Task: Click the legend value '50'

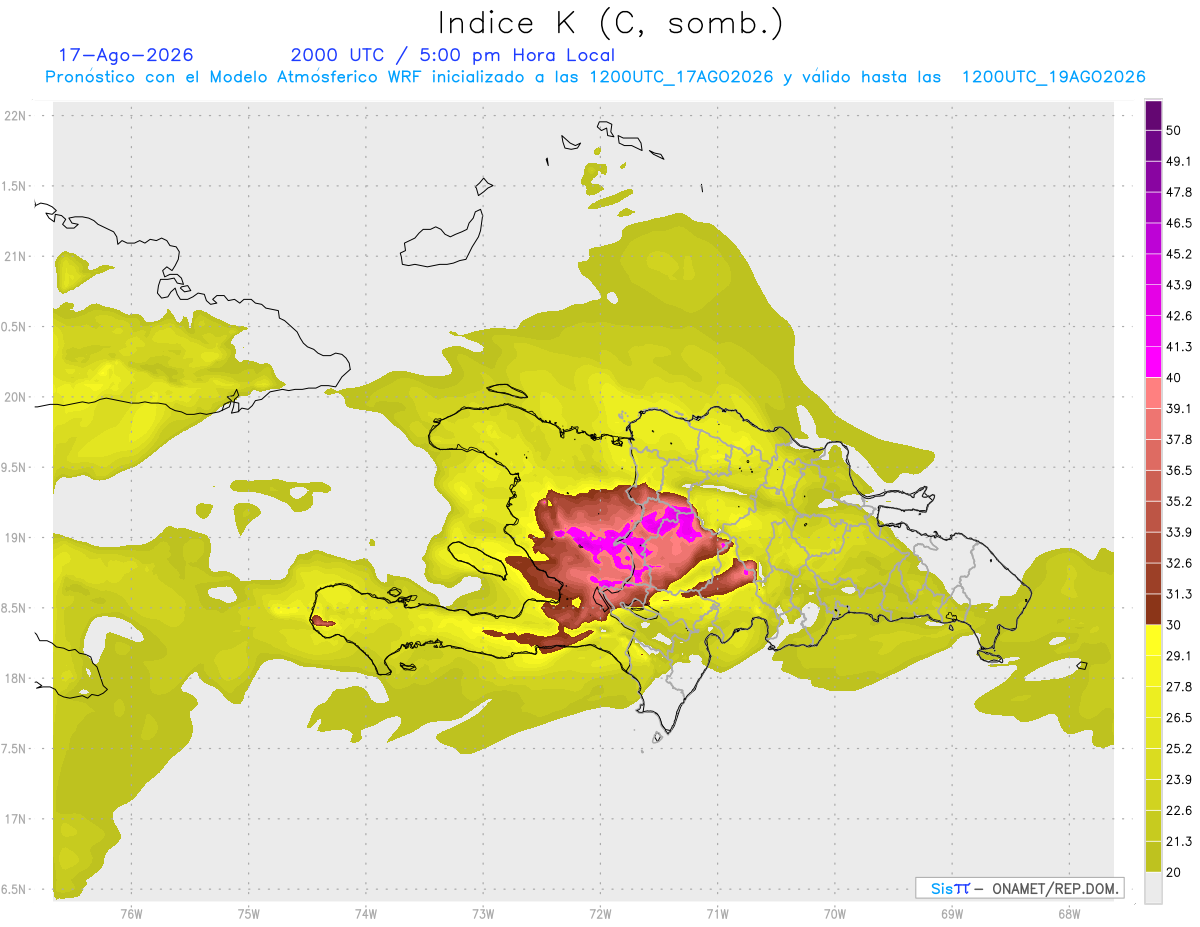Action: [x=1174, y=131]
